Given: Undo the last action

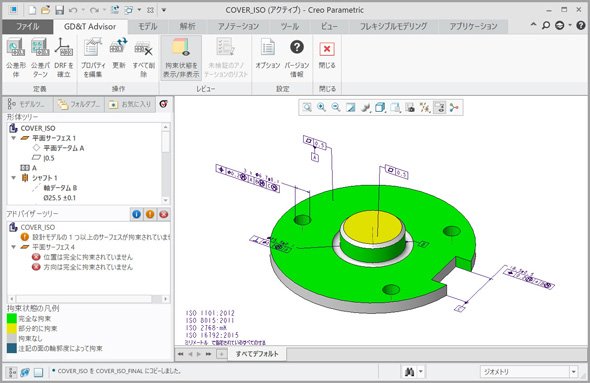Looking at the screenshot, I should tap(73, 10).
